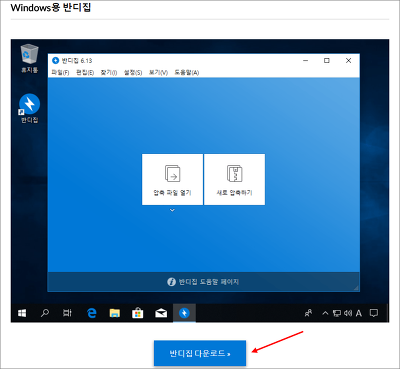Click the Bandizip logo in title bar
This screenshot has width=400, height=369.
[x=56, y=61]
